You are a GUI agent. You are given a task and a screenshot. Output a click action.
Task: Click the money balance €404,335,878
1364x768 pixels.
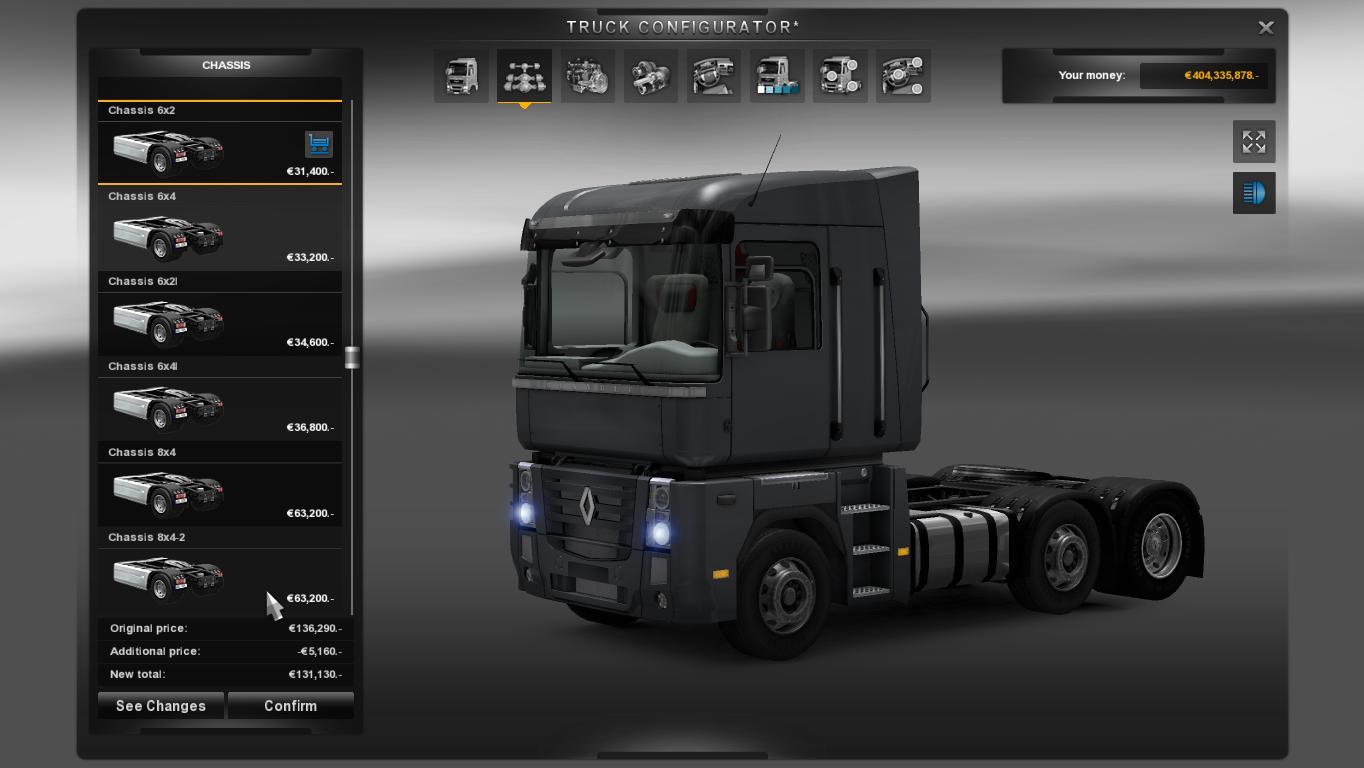point(1221,75)
